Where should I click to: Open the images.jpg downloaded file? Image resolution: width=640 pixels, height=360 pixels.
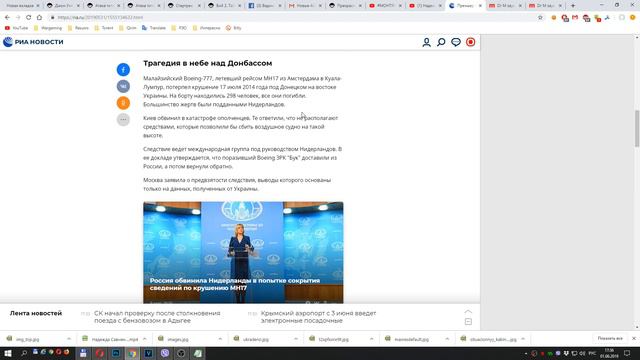(x=178, y=339)
